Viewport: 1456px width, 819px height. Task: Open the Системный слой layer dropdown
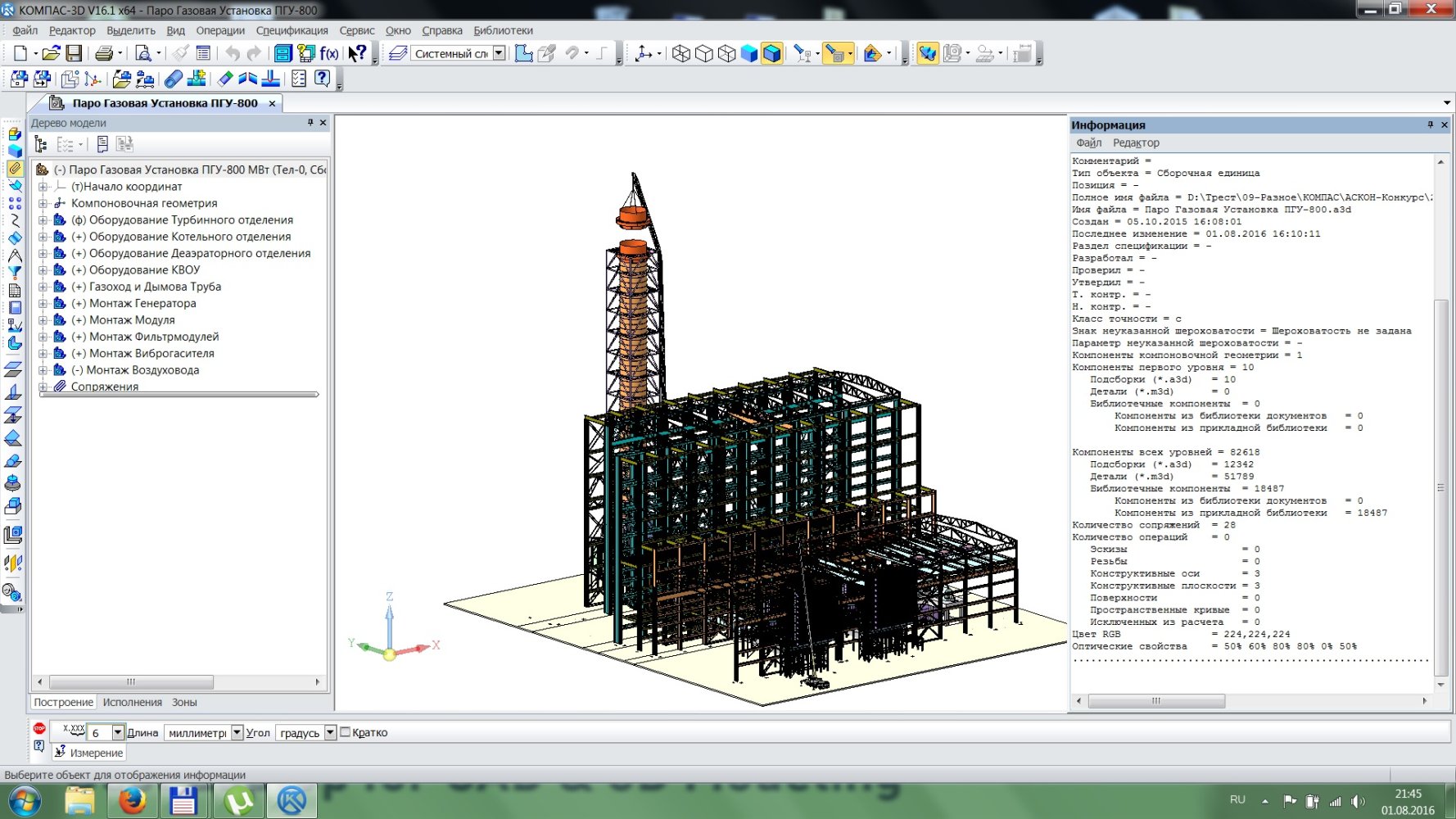coord(499,53)
